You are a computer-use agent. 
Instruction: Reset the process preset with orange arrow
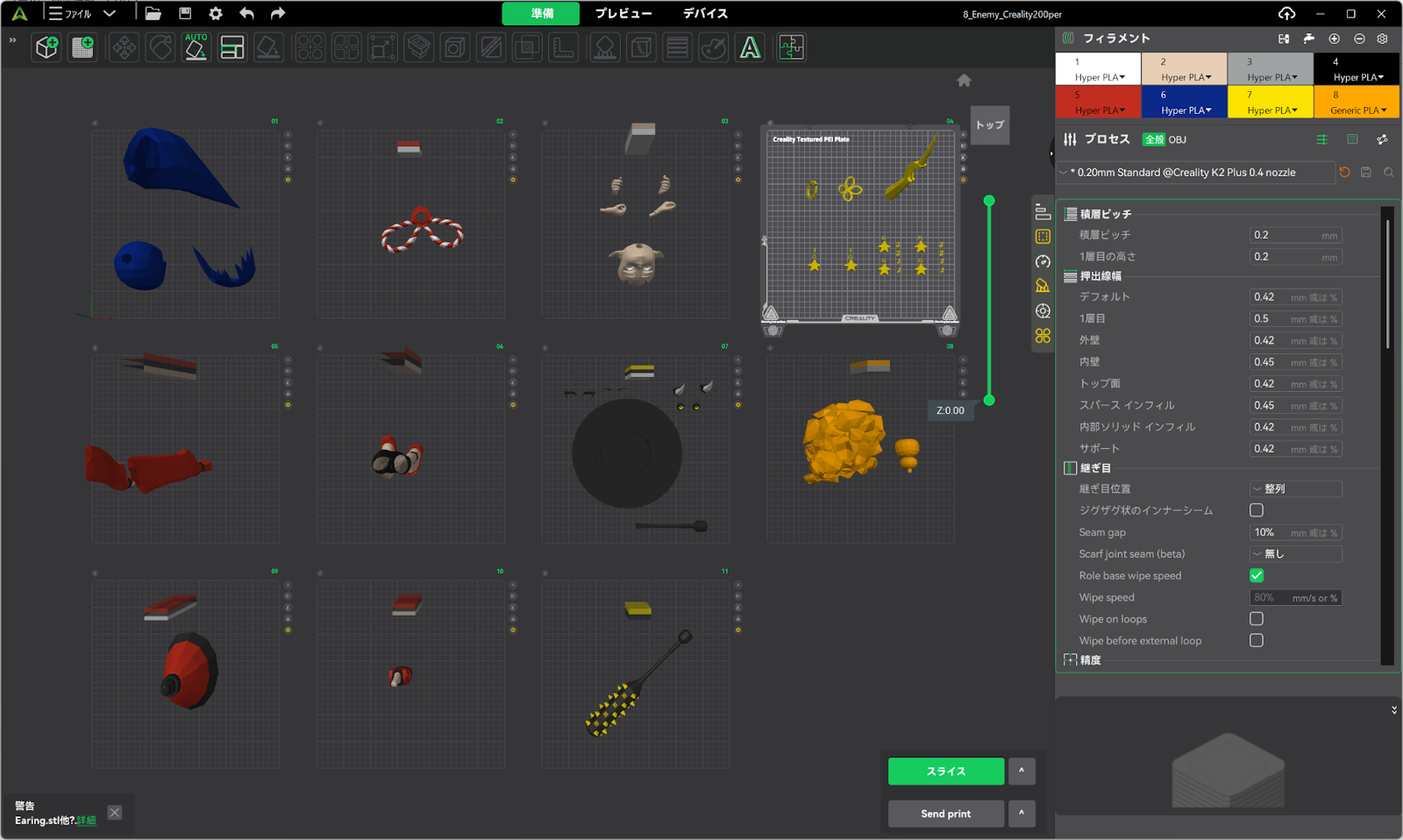[x=1344, y=173]
